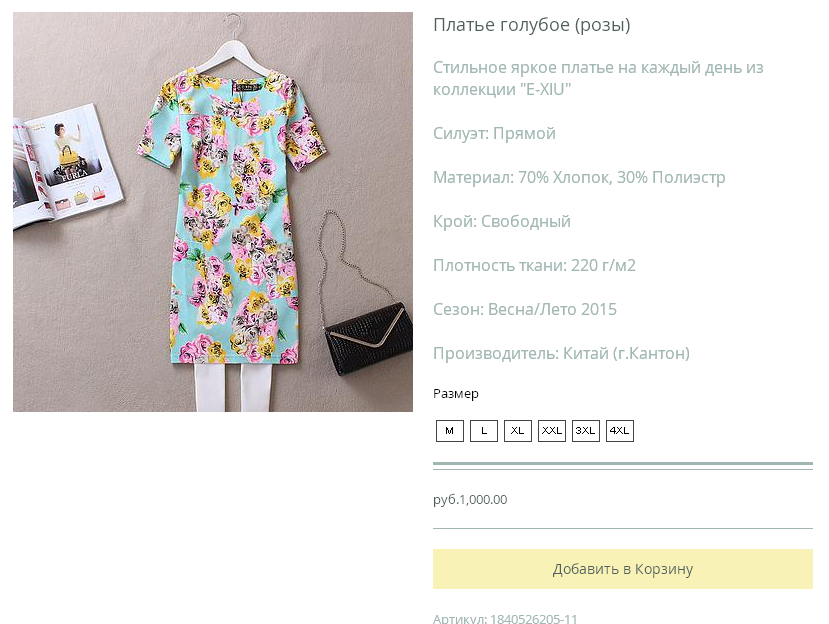This screenshot has width=829, height=624.
Task: Select the XXL size option
Action: (x=552, y=431)
